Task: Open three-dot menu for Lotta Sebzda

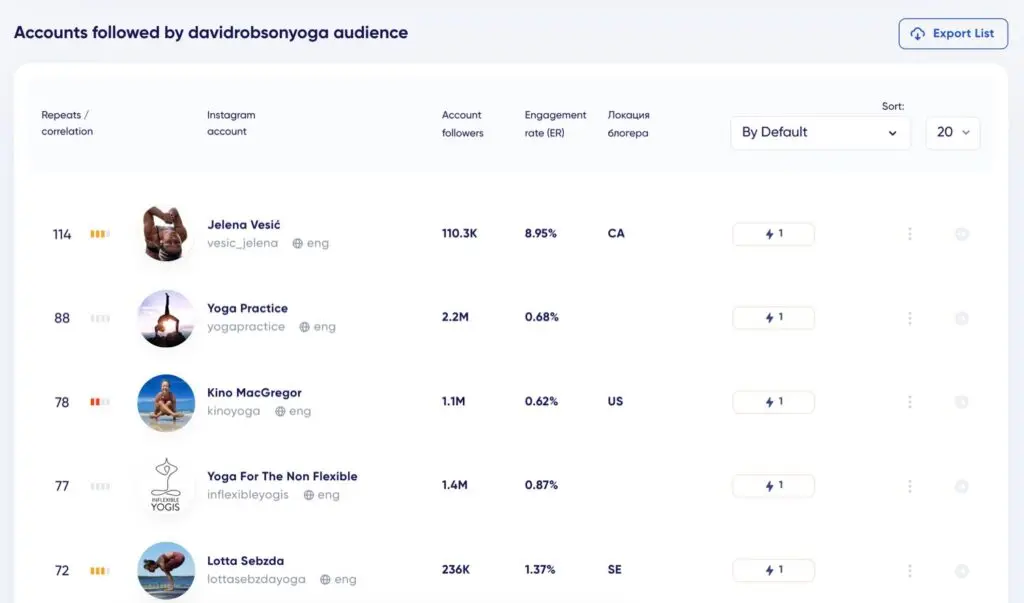Action: [910, 571]
